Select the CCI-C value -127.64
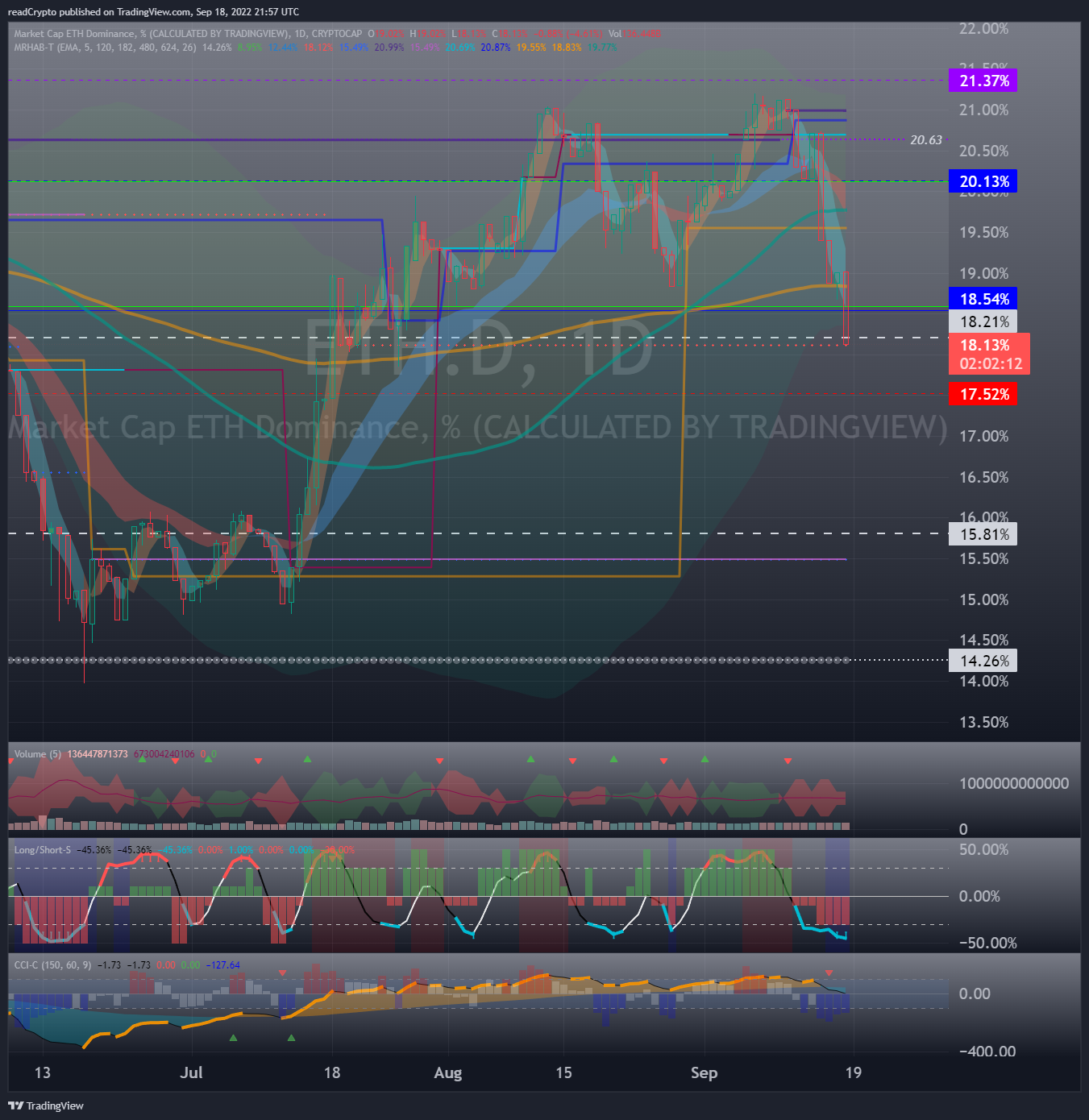1089x1120 pixels. 223,965
